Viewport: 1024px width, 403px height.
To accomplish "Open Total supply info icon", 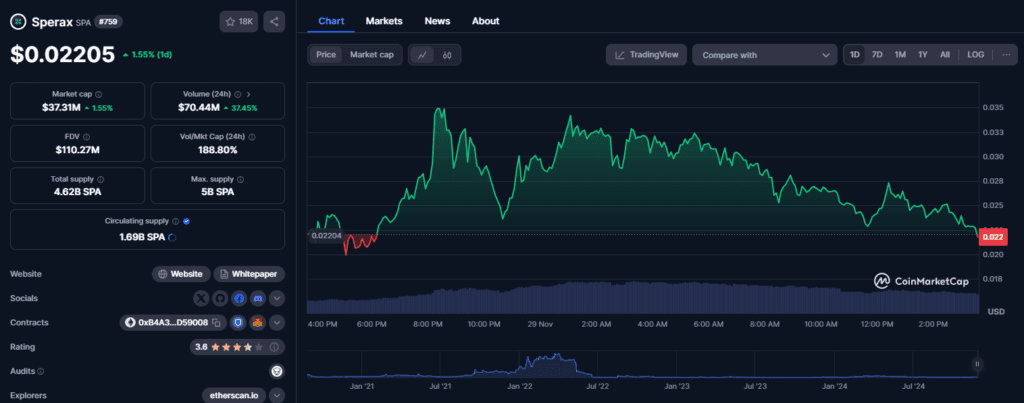I will pos(101,179).
